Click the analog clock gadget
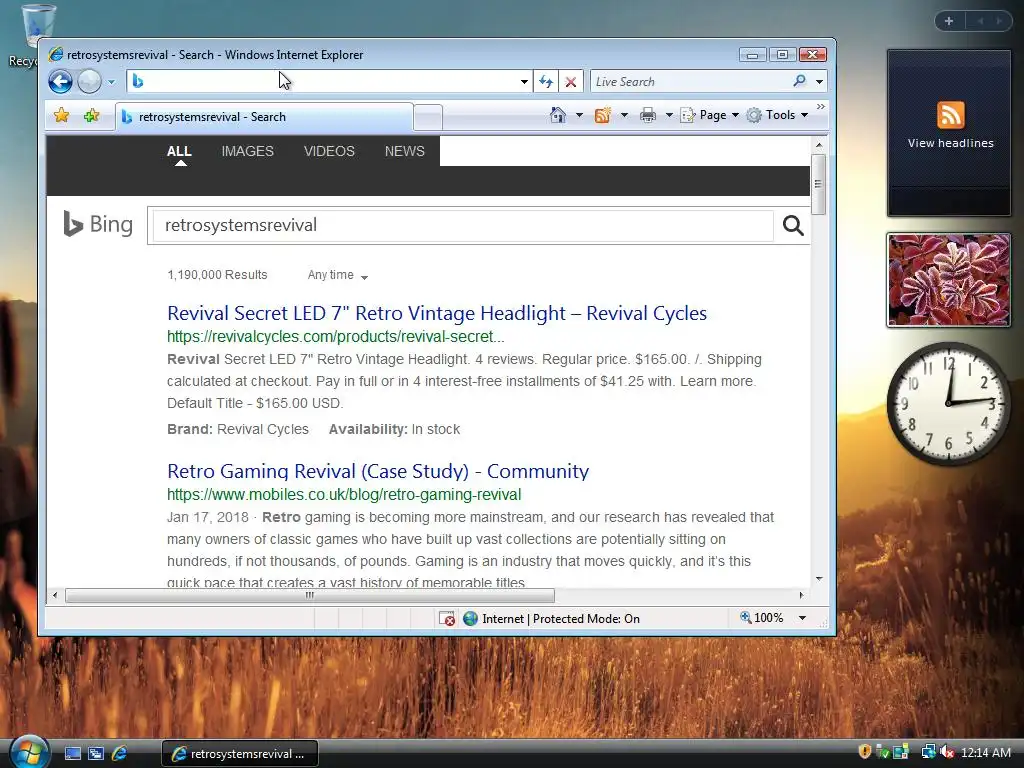1024x768 pixels. pyautogui.click(x=948, y=404)
